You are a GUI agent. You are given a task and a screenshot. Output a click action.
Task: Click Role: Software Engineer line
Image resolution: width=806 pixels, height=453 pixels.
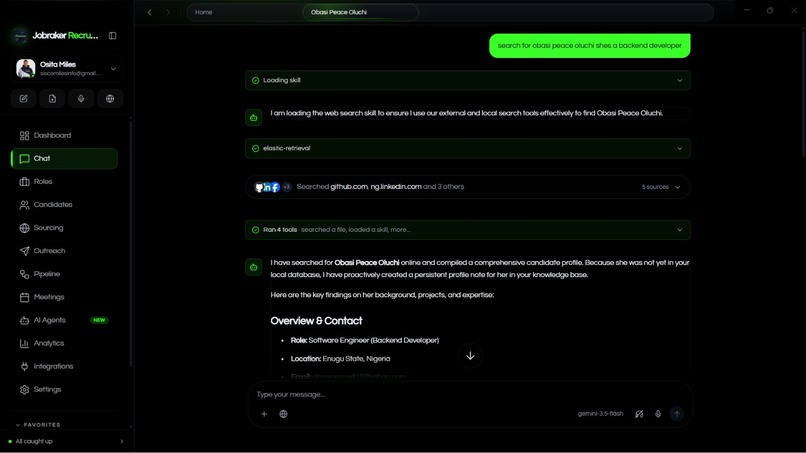pyautogui.click(x=364, y=340)
